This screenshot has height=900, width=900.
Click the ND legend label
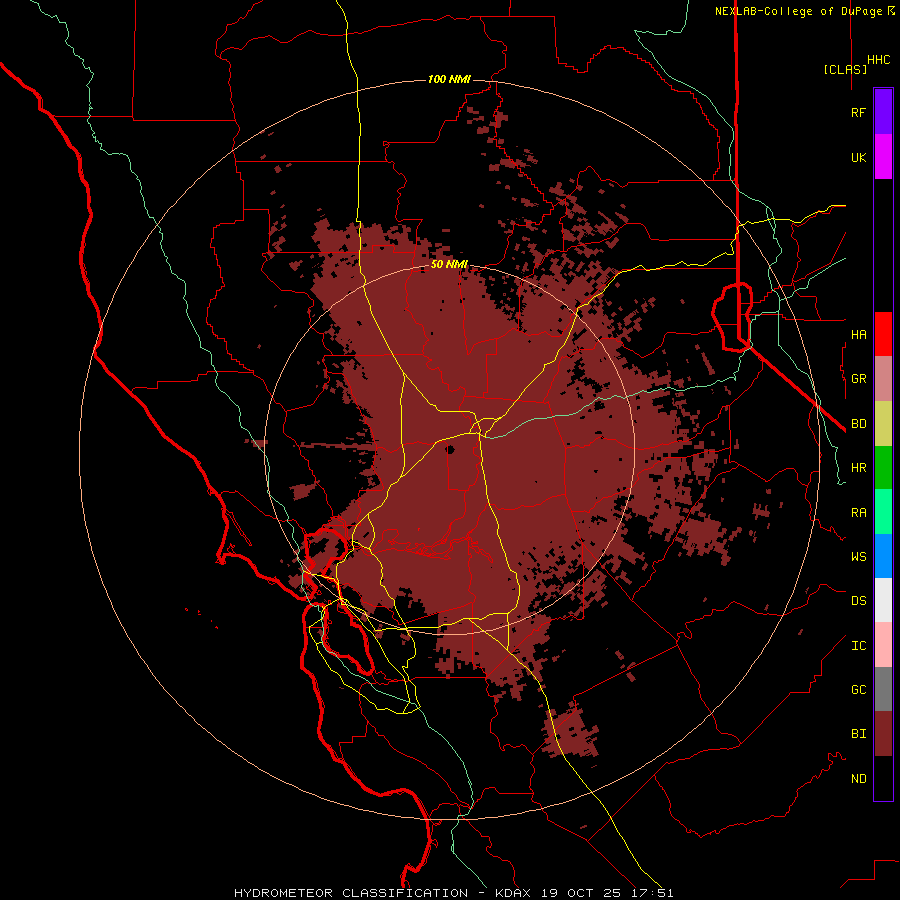click(x=858, y=779)
